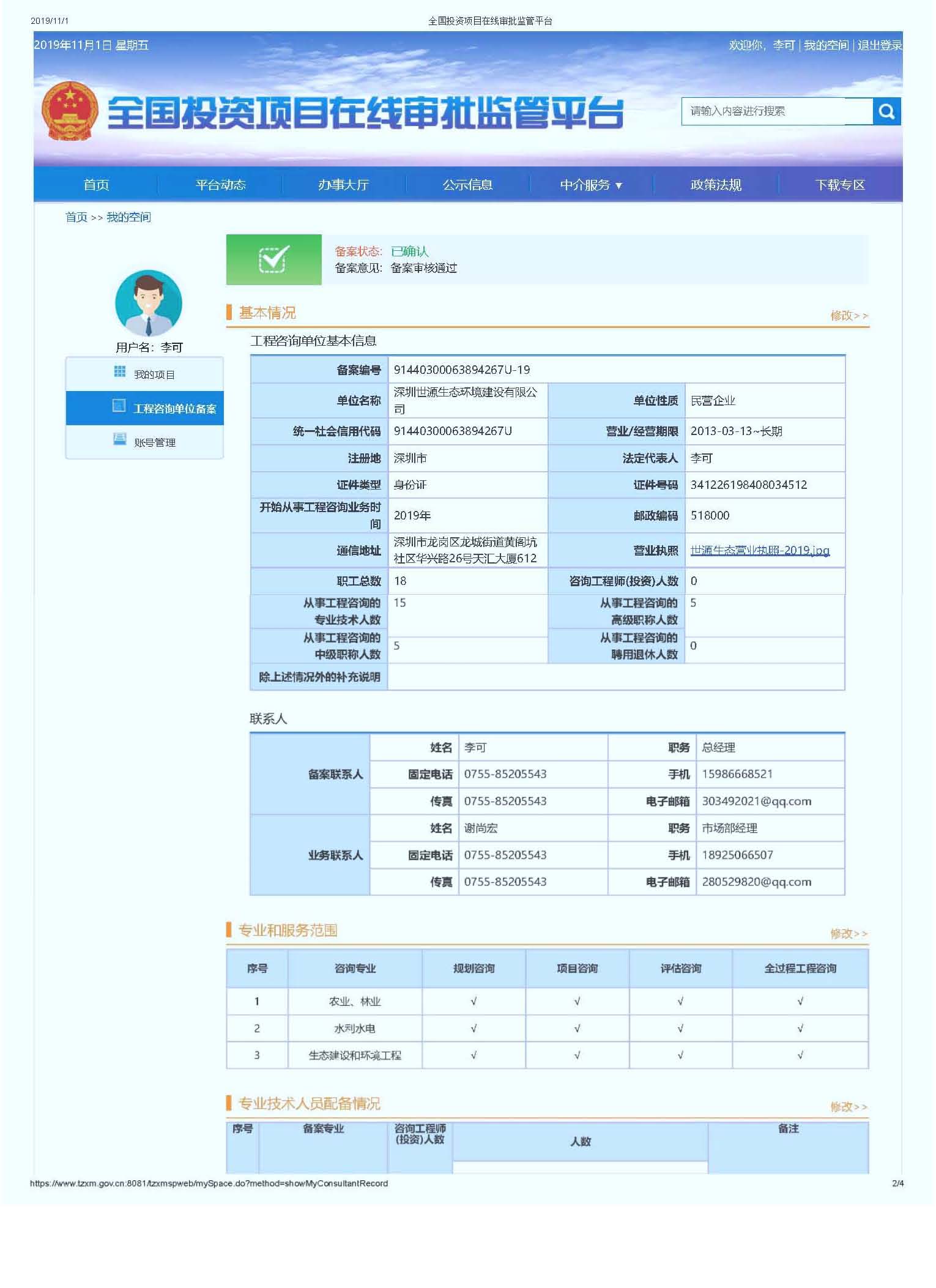Click the 我的空间 link in the header
Viewport: 936px width, 1288px height.
coord(826,45)
